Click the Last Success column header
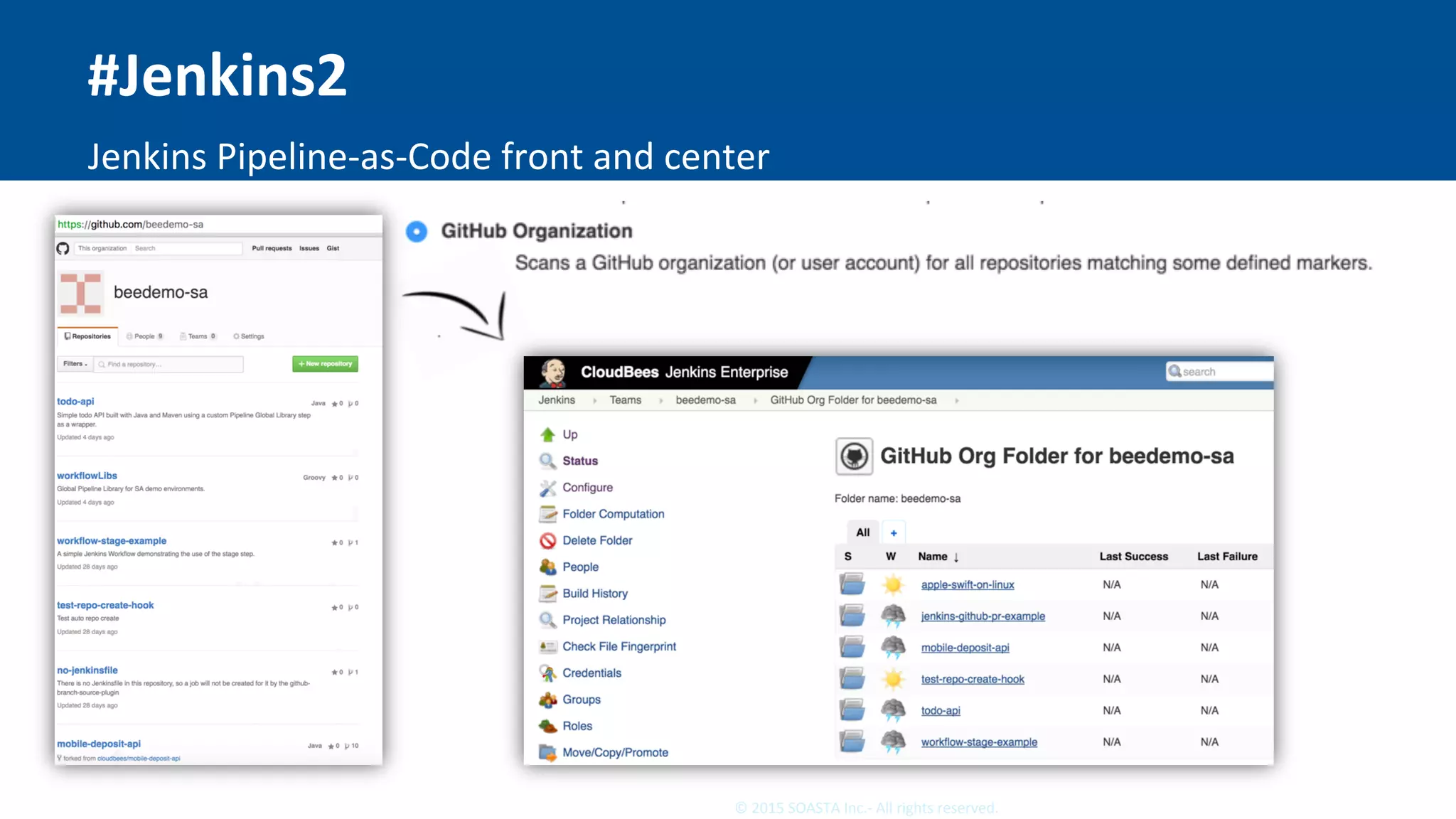The width and height of the screenshot is (1456, 819). point(1133,557)
